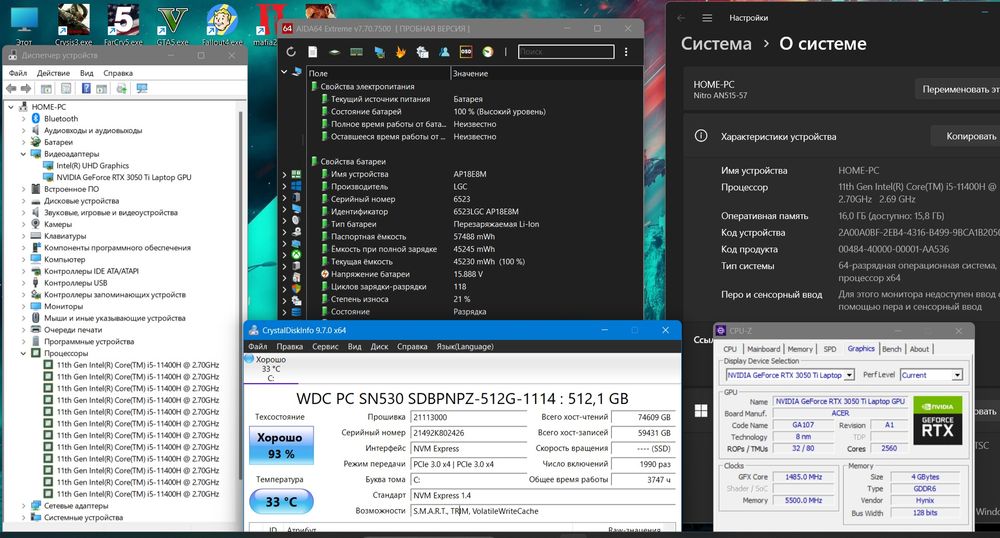Click Forward arrow in Device Manager toolbar
This screenshot has width=1000, height=538.
coord(26,89)
